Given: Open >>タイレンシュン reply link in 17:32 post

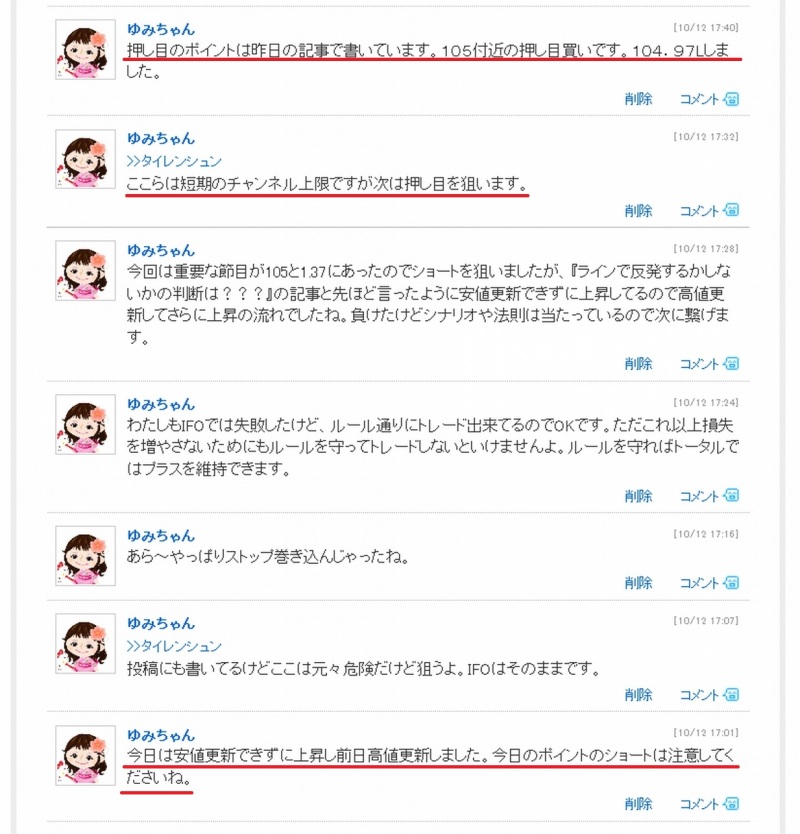Looking at the screenshot, I should 174,161.
